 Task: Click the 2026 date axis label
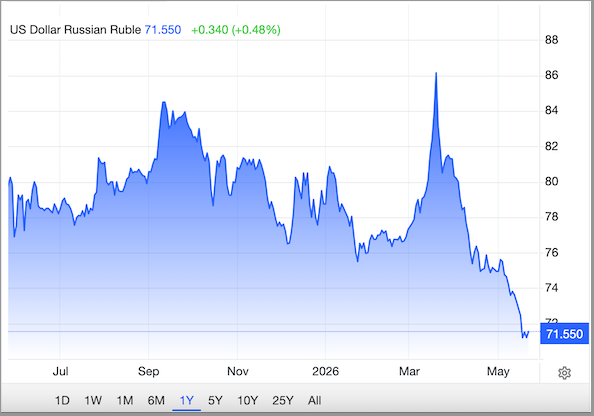point(325,371)
